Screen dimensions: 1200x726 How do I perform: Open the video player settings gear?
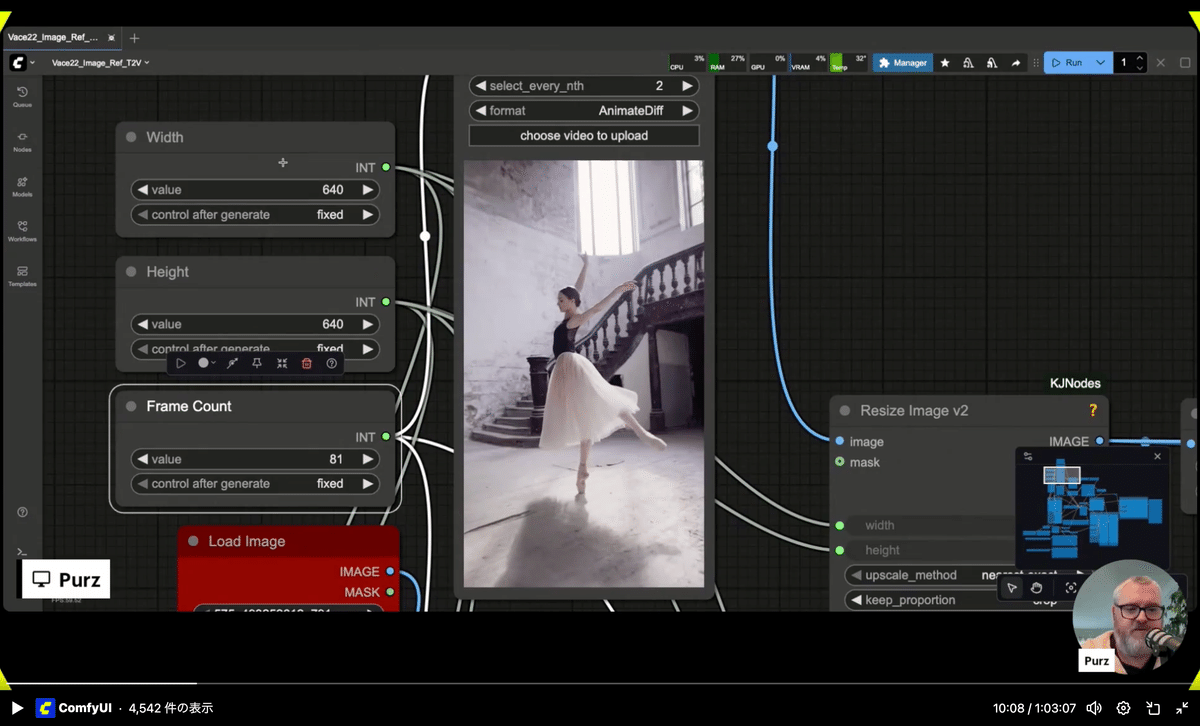[1124, 708]
